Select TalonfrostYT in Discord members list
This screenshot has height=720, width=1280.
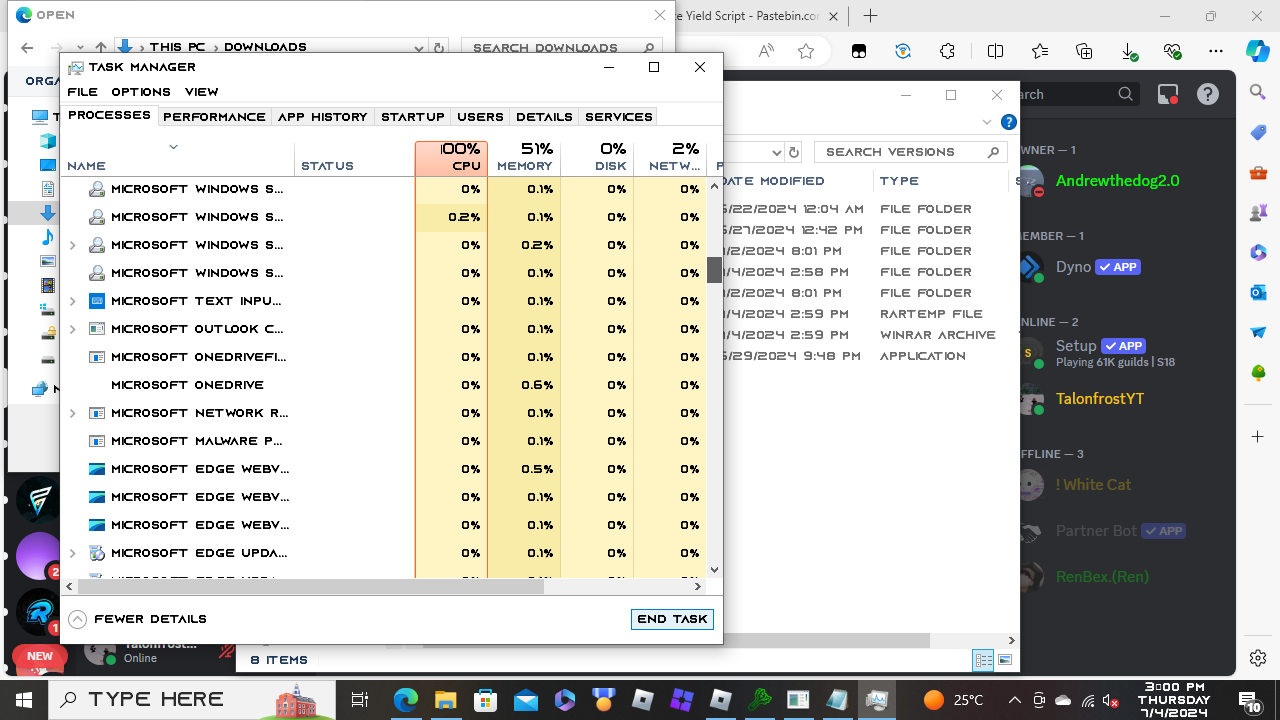coord(1100,399)
